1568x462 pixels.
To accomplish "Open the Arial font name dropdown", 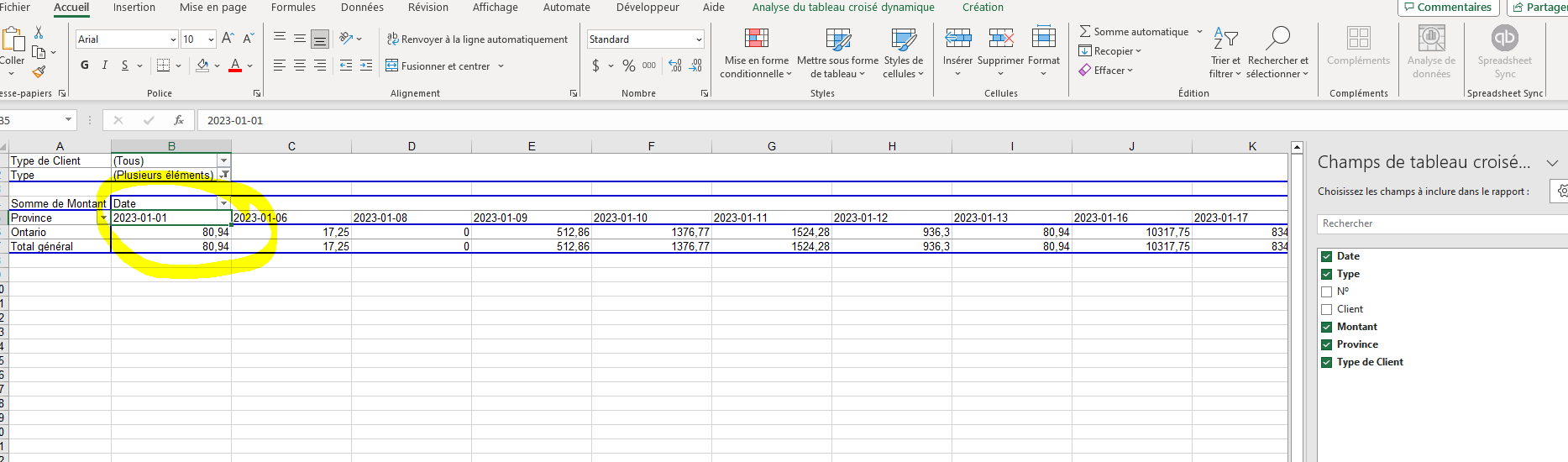I will [173, 39].
